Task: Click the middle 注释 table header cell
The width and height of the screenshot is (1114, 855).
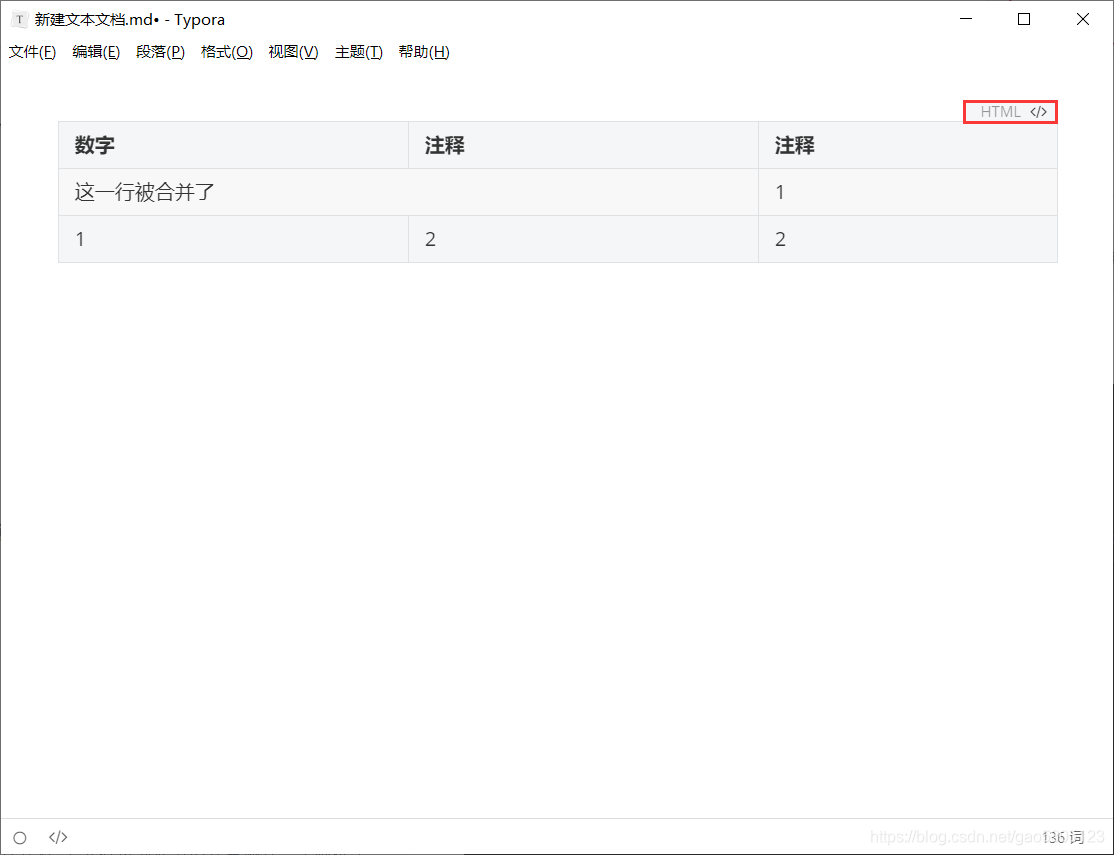Action: [444, 145]
